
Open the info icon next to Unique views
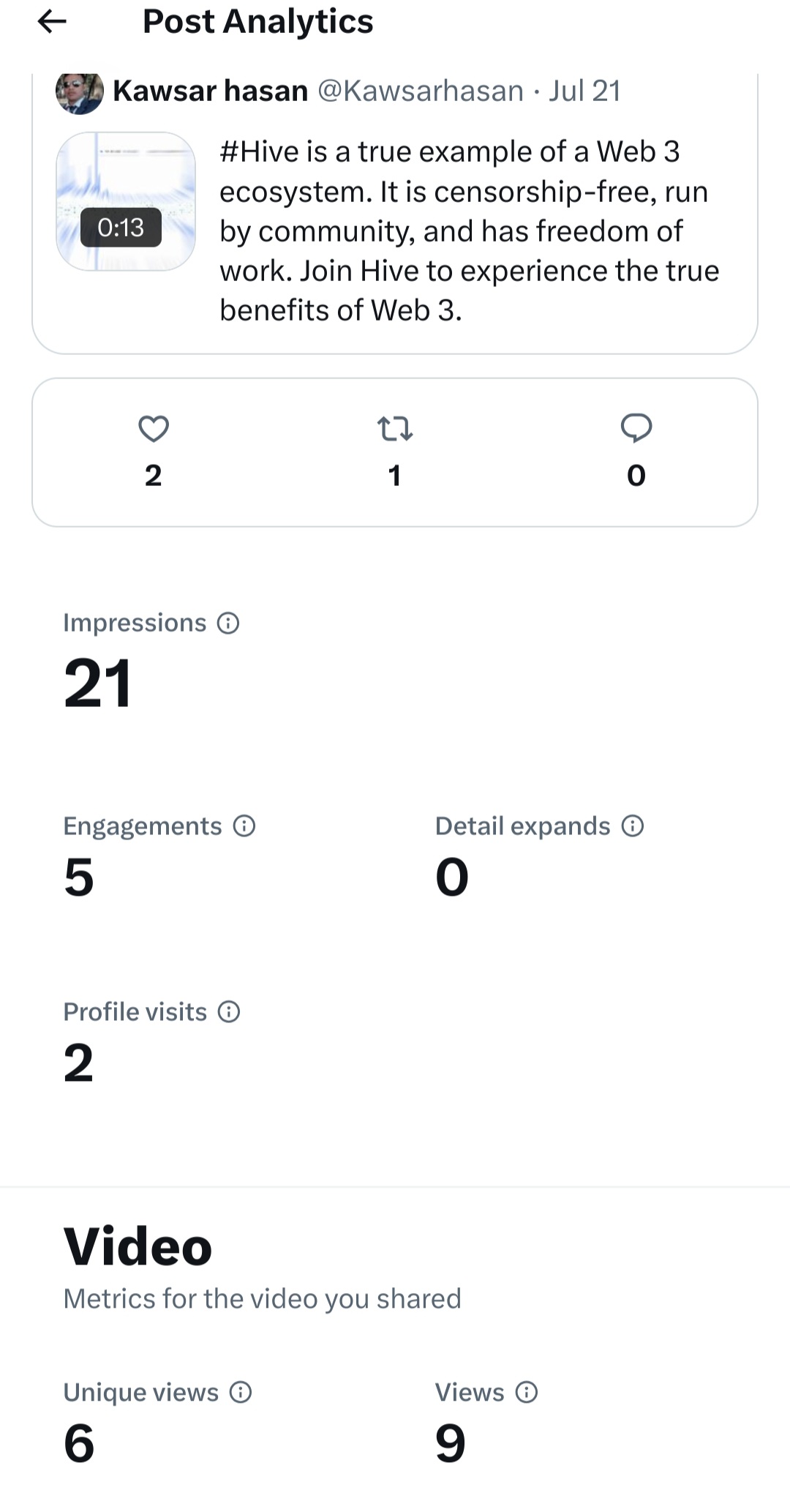(x=241, y=1392)
